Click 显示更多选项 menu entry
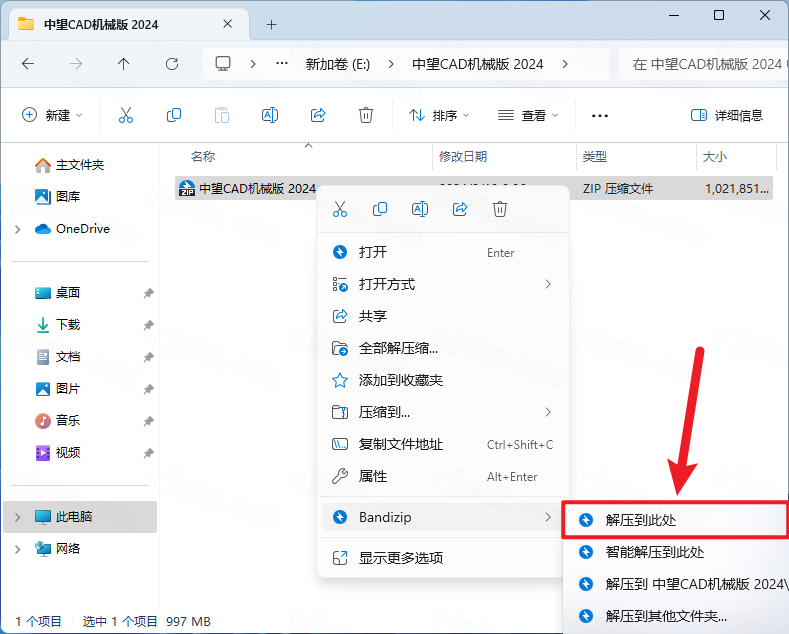789x634 pixels. pos(400,558)
